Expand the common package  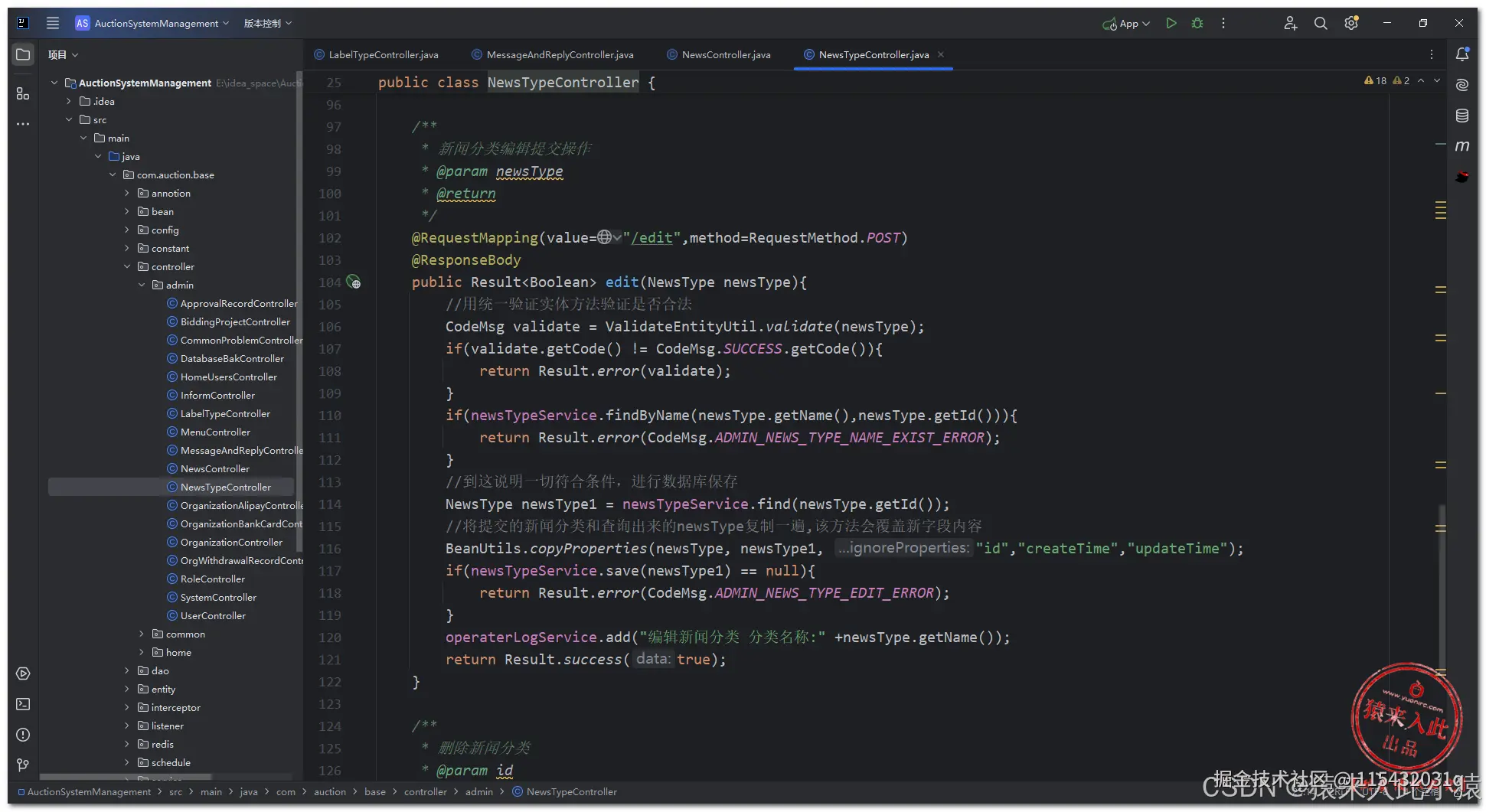(x=142, y=634)
